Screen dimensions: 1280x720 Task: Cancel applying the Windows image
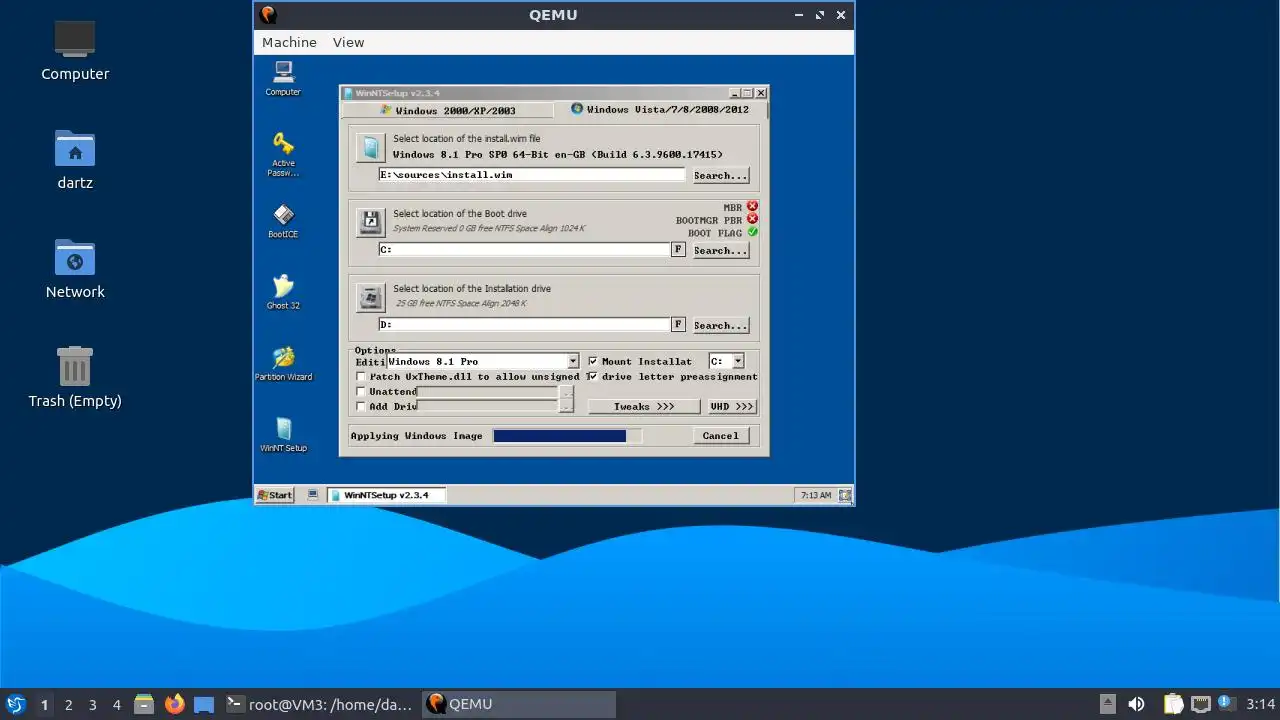point(720,435)
